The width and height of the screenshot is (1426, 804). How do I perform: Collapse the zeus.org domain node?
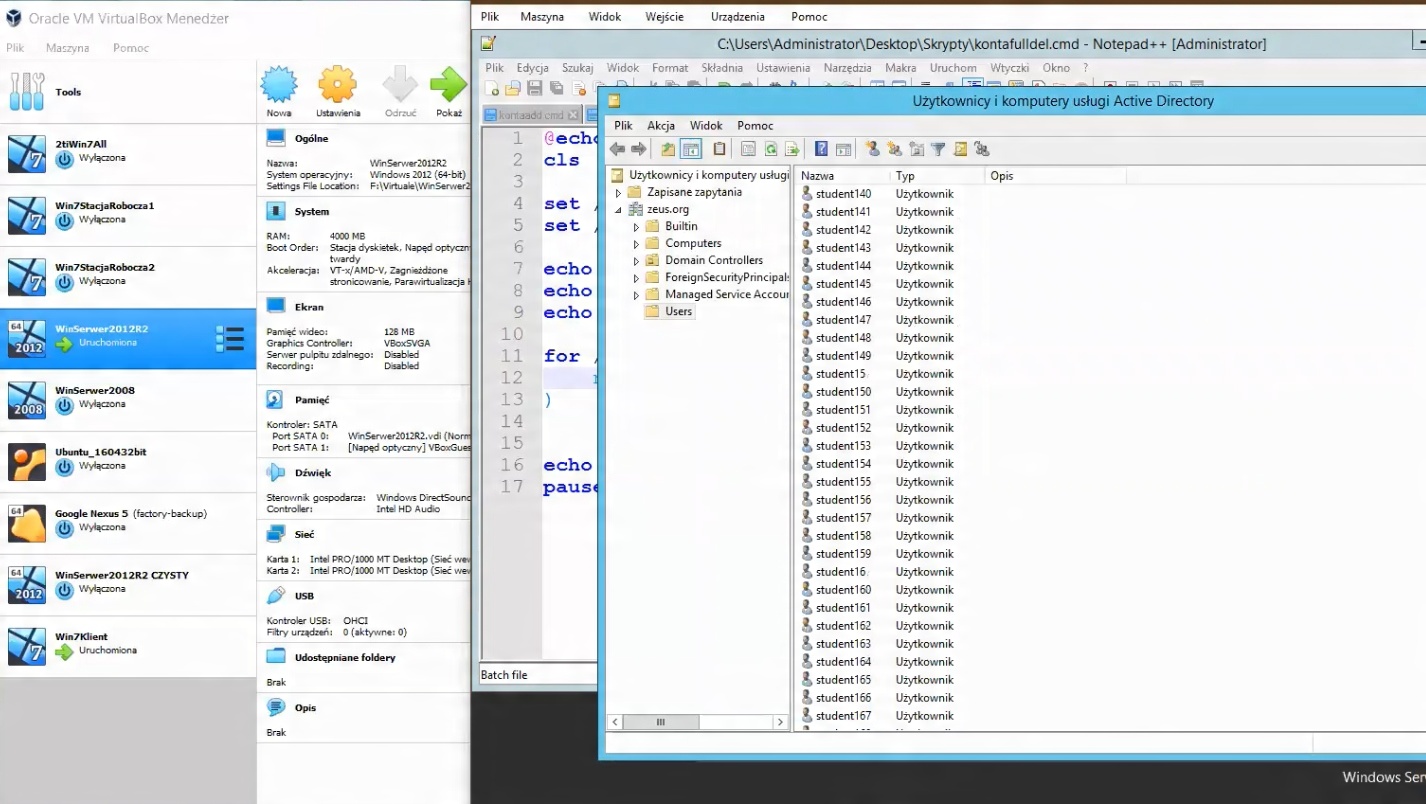click(x=618, y=210)
